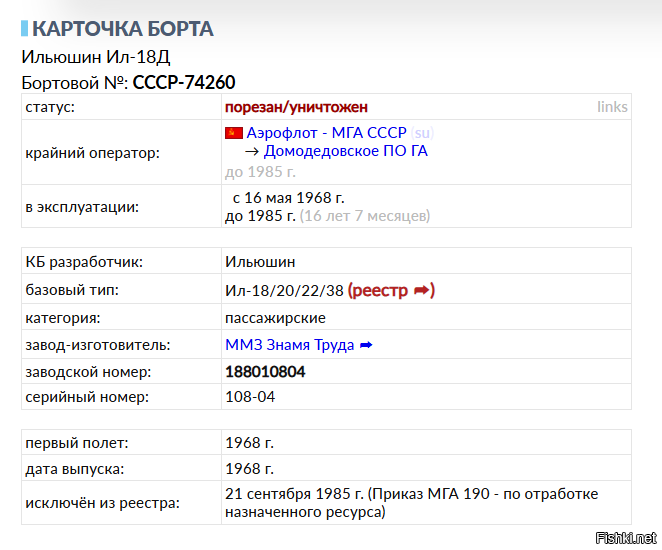This screenshot has width=662, height=550.
Task: Select the developer value Ильюшин
Action: [x=260, y=262]
